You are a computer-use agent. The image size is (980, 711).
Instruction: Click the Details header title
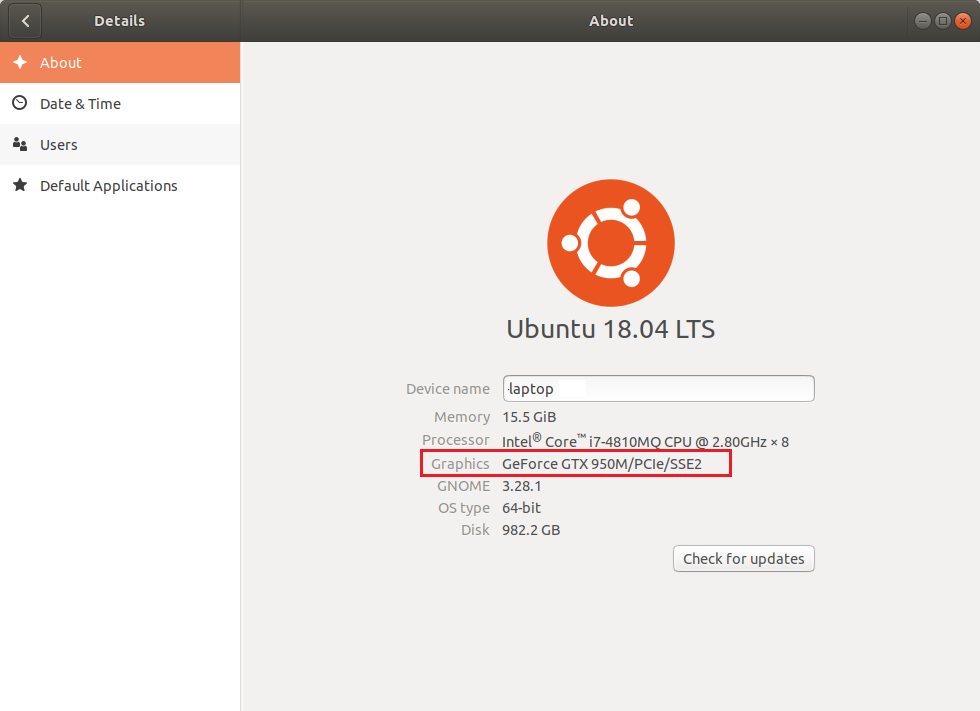coord(119,21)
